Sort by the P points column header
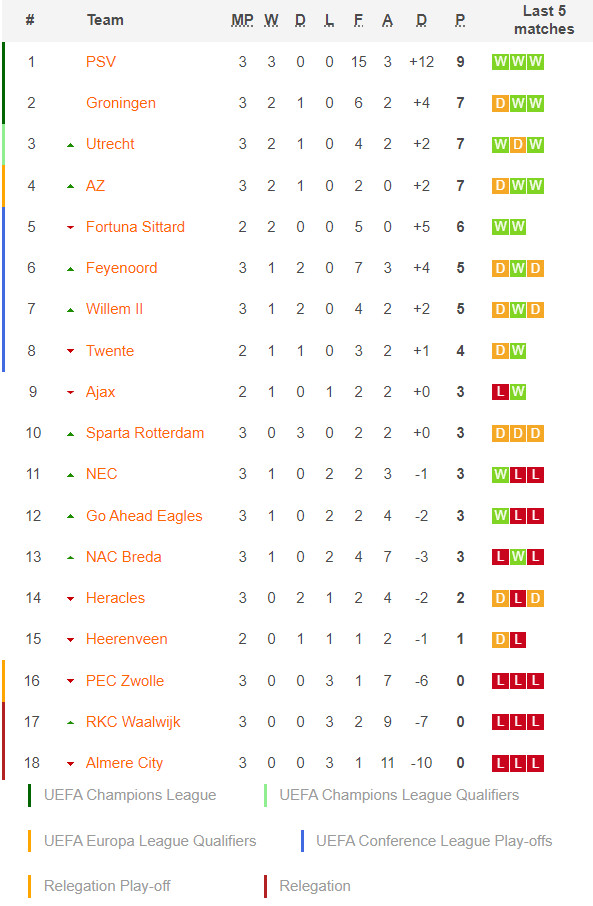Image resolution: width=593 pixels, height=906 pixels. pos(460,20)
